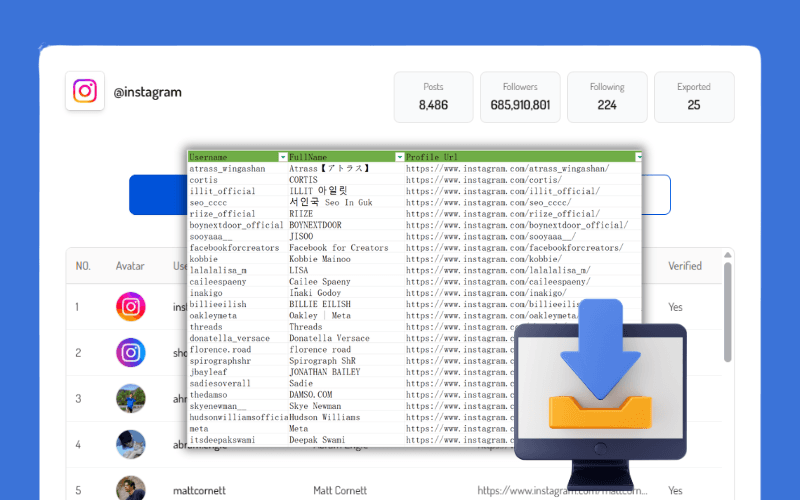The width and height of the screenshot is (800, 500).
Task: Open the facebookforcreators profile URL in spreadsheet
Action: [515, 247]
